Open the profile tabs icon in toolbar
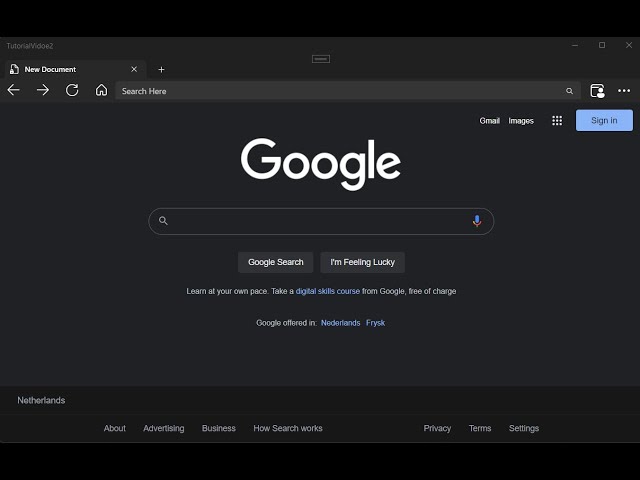 point(598,91)
